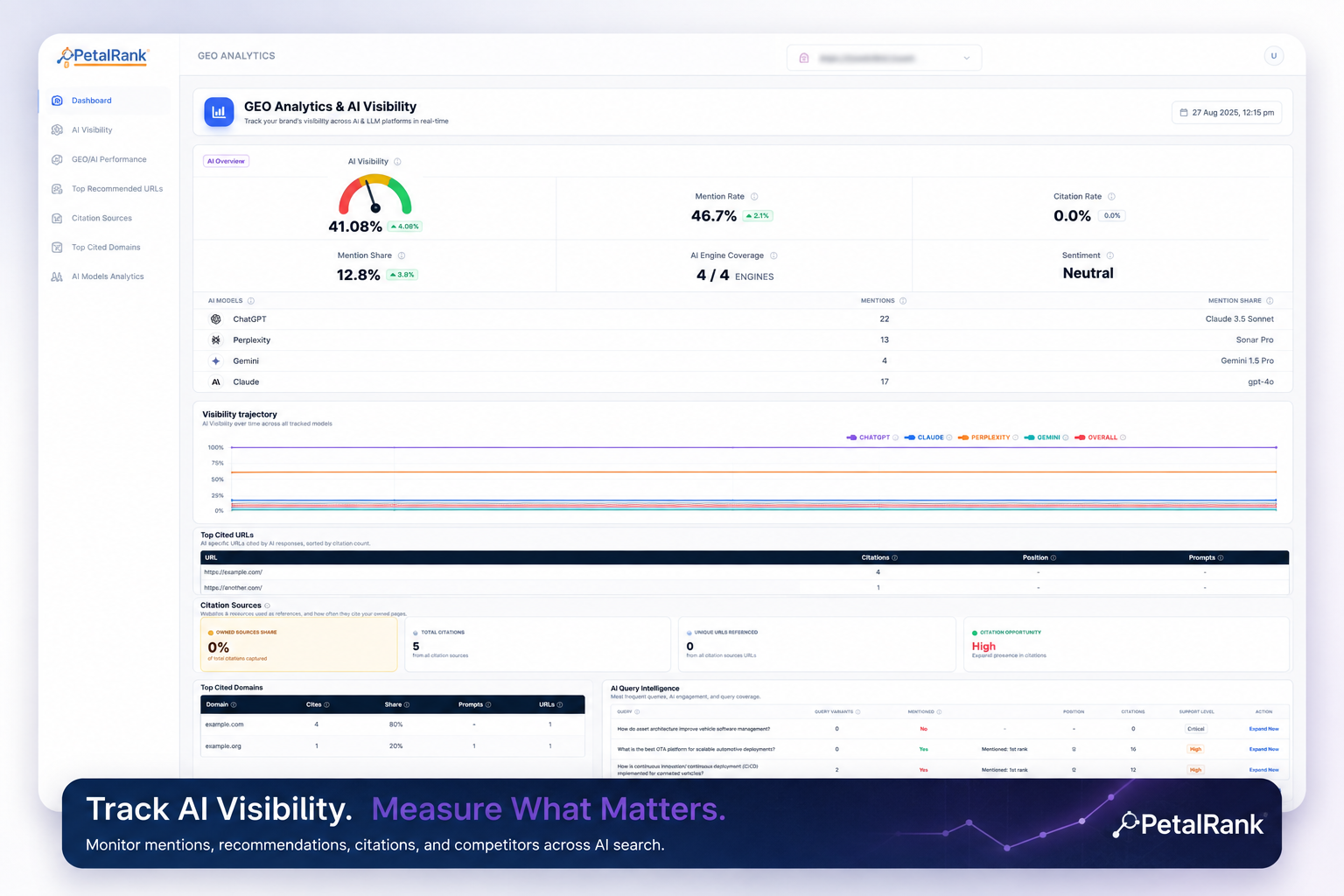Click the 27 Aug 2025 date button
This screenshot has height=896, width=1344.
(x=1227, y=113)
